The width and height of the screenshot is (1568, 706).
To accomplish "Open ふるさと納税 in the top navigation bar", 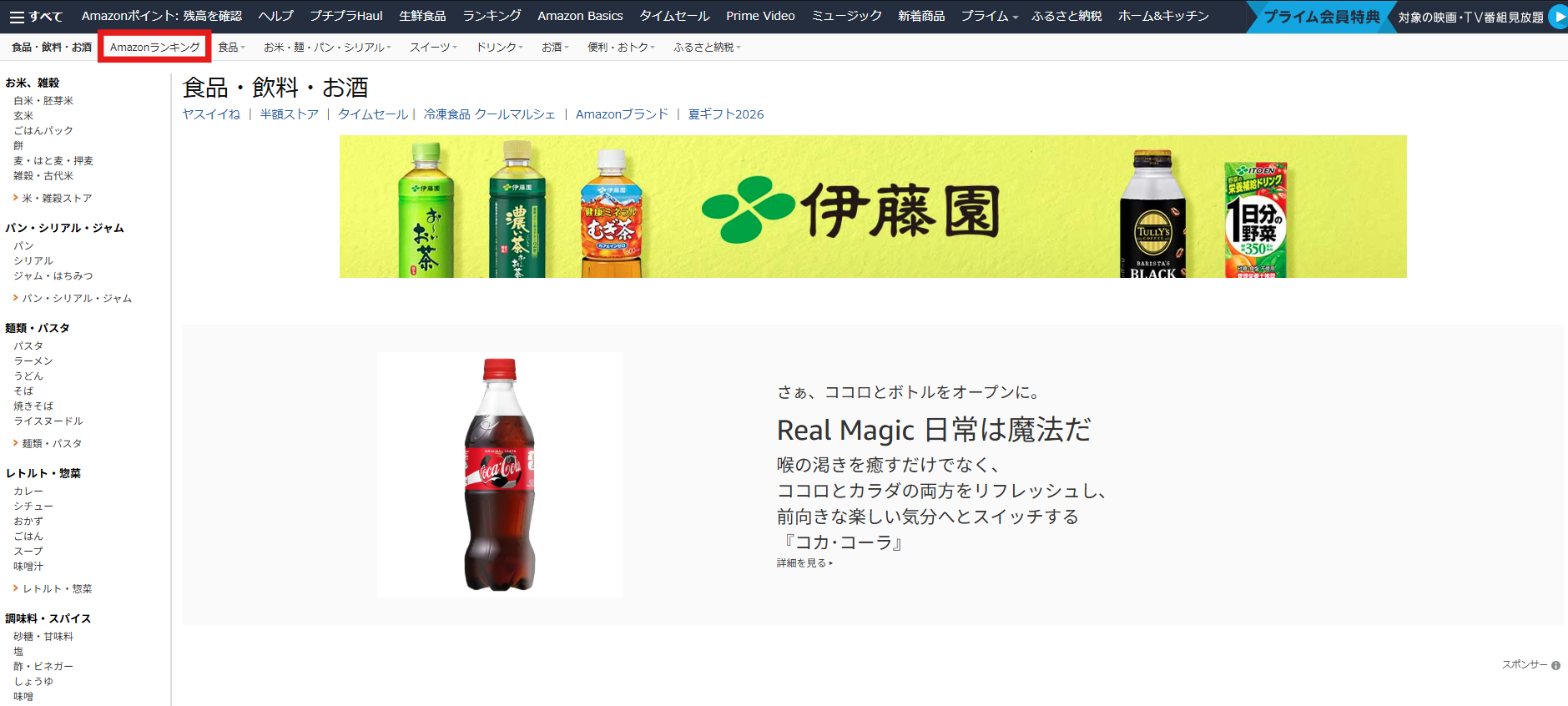I will click(1066, 16).
